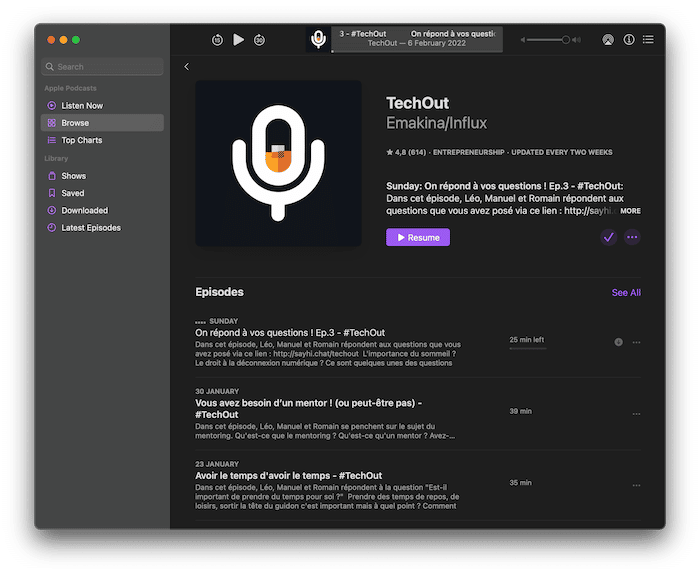Click download icon for Ep.3 episode
Viewport: 700px width, 575px height.
[618, 342]
